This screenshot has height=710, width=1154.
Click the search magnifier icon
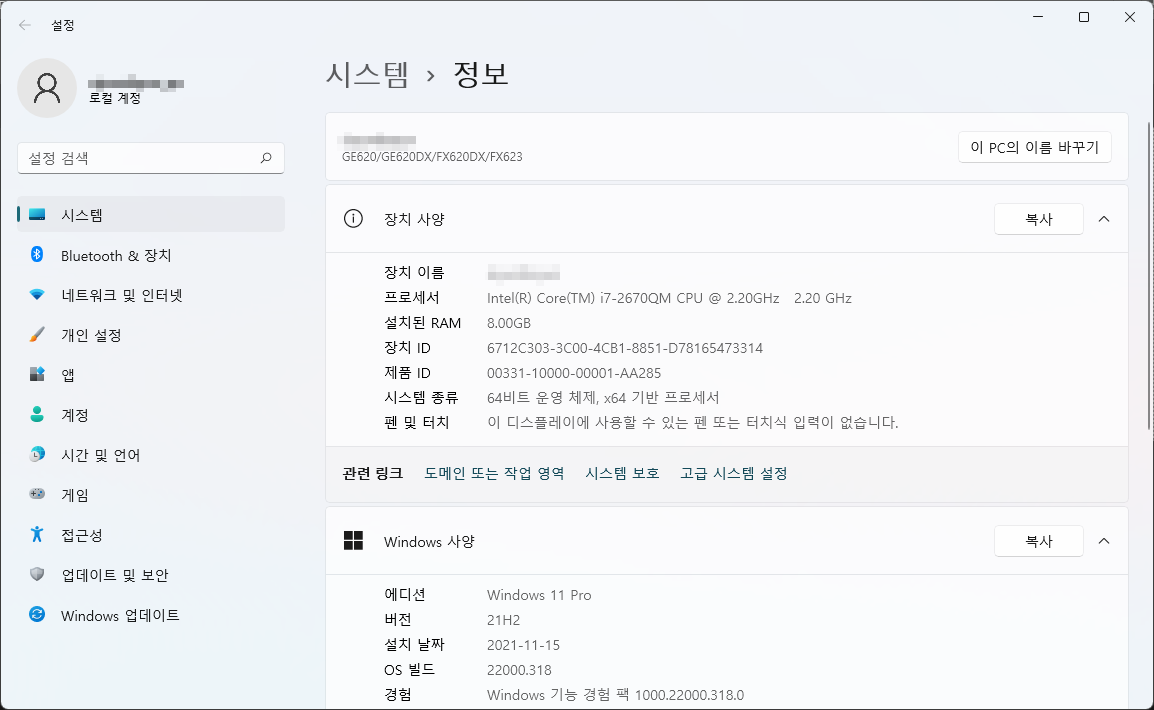click(266, 157)
